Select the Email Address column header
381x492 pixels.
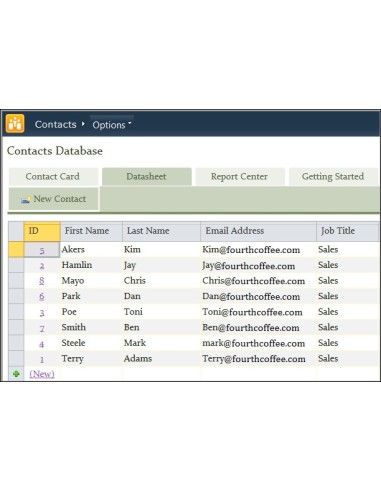(x=258, y=231)
